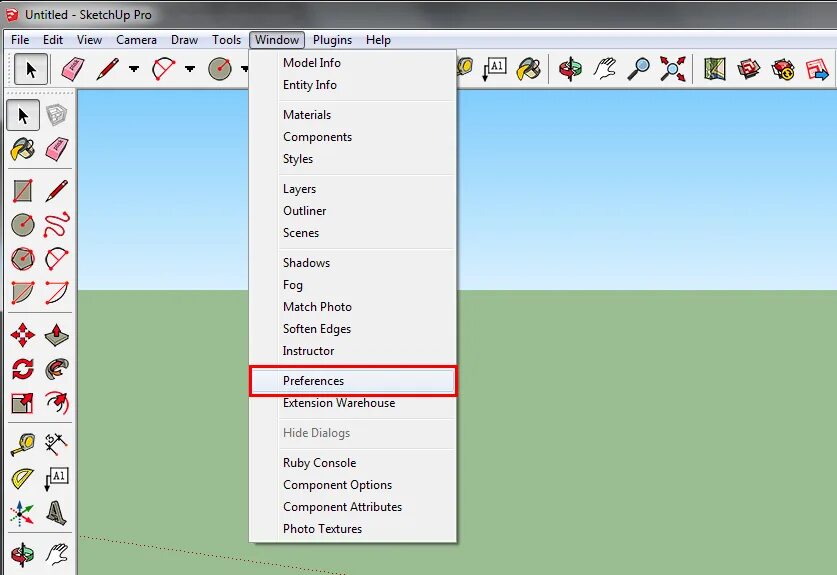837x575 pixels.
Task: Open the Help menu
Action: (x=378, y=40)
